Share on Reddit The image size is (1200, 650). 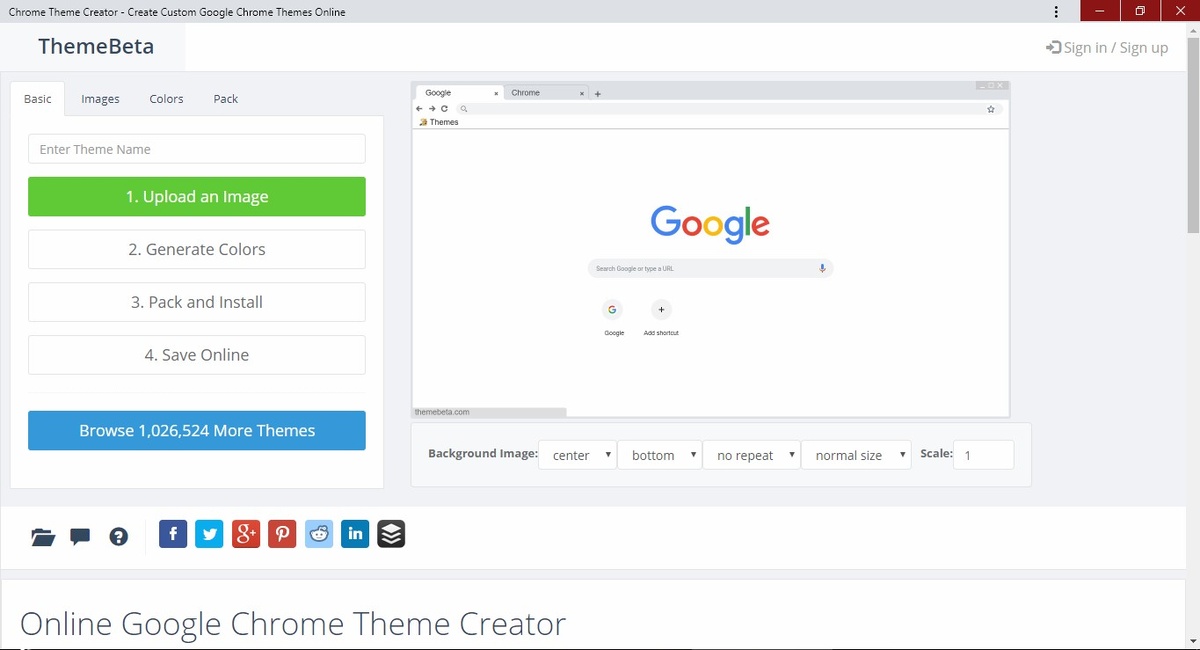click(319, 534)
